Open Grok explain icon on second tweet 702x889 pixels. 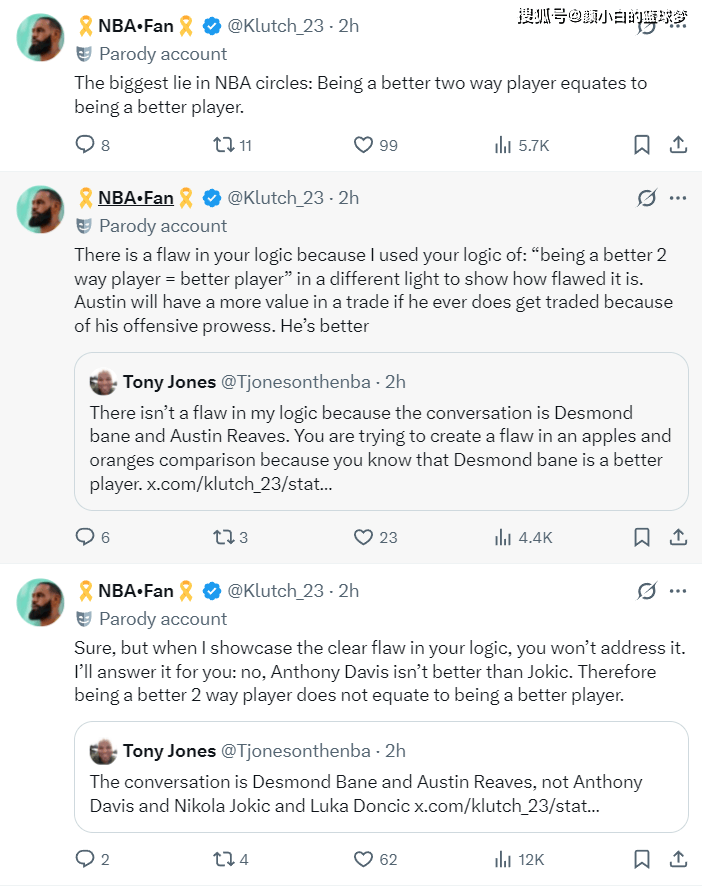[647, 198]
